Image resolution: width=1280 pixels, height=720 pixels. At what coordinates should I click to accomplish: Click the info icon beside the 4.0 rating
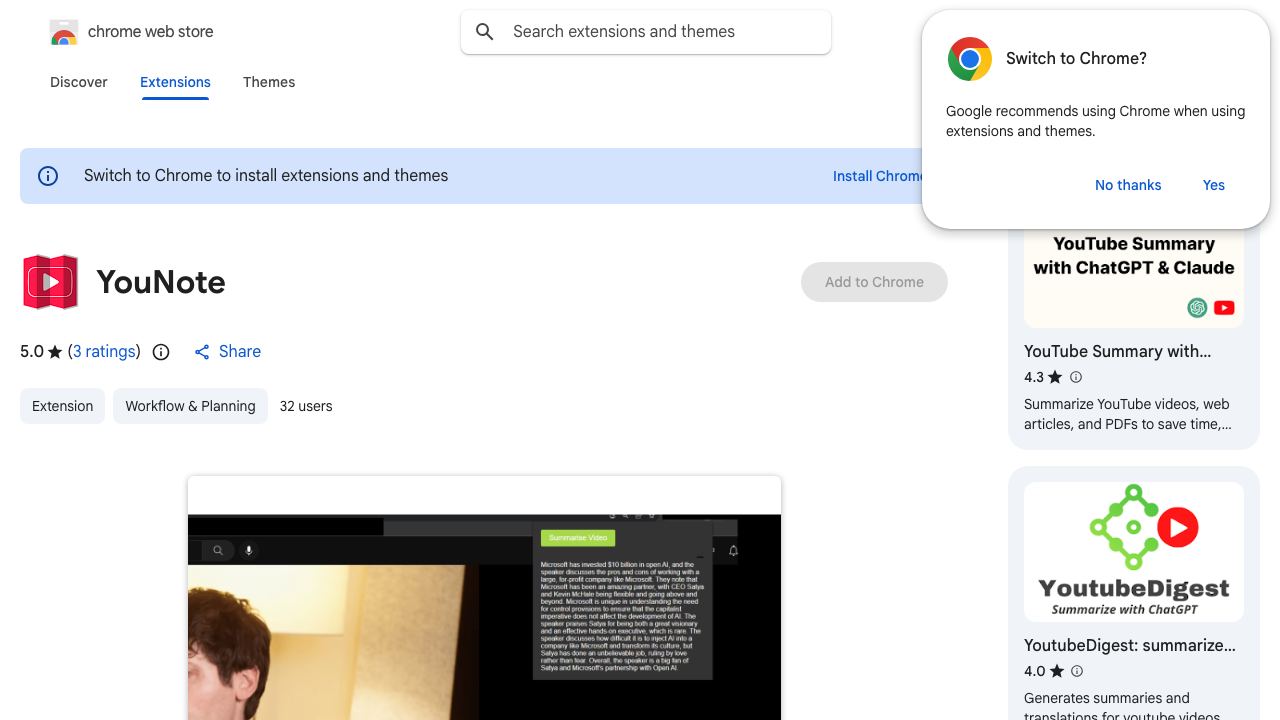[1077, 671]
